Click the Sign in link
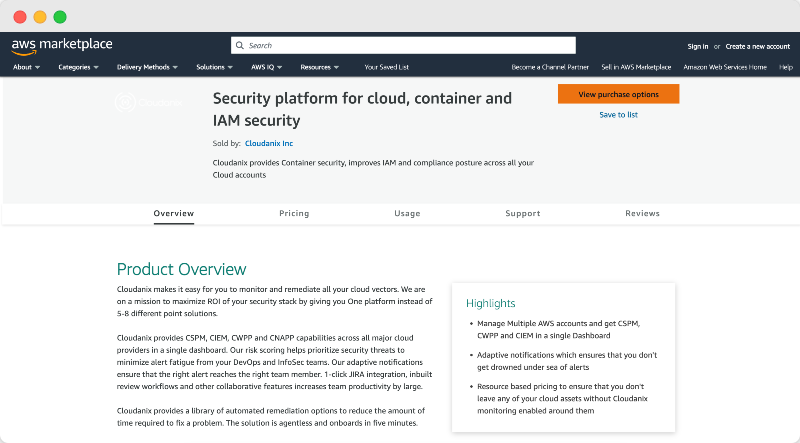 pyautogui.click(x=697, y=46)
